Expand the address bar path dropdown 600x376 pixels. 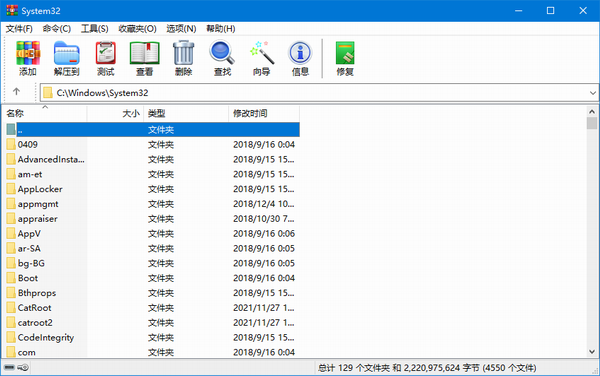coord(592,93)
